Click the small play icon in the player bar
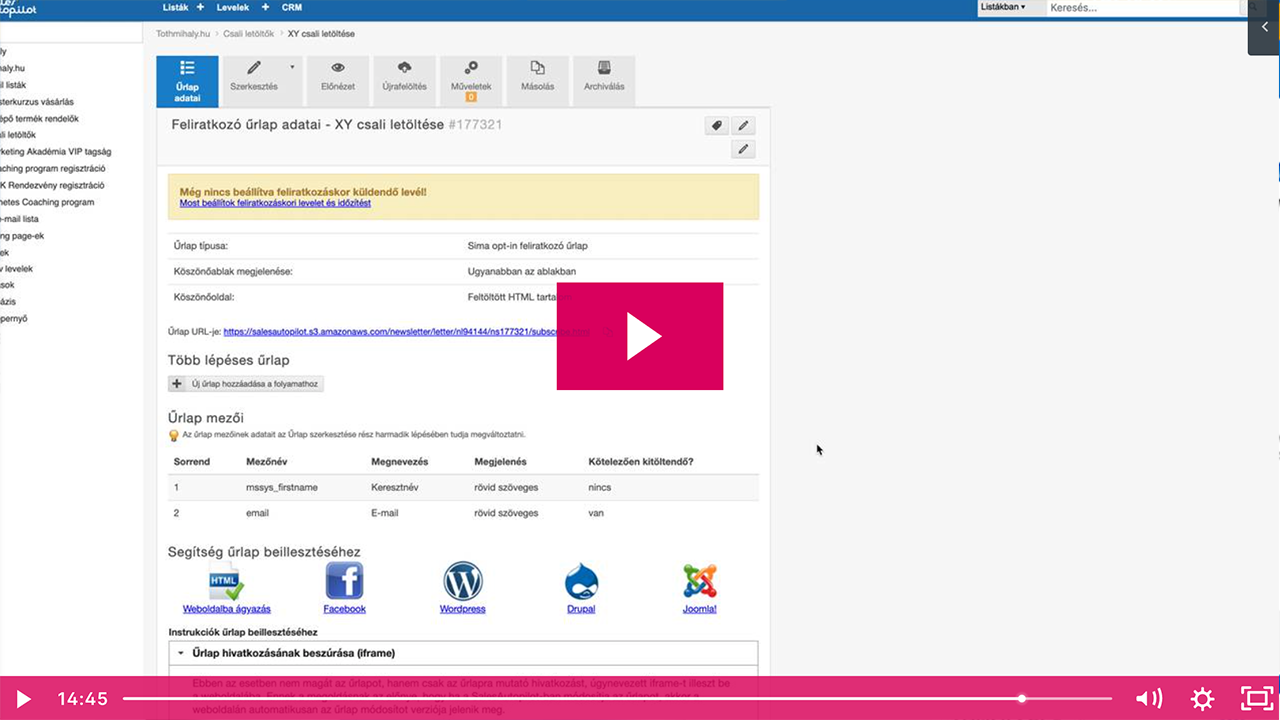The image size is (1280, 720). click(x=24, y=699)
